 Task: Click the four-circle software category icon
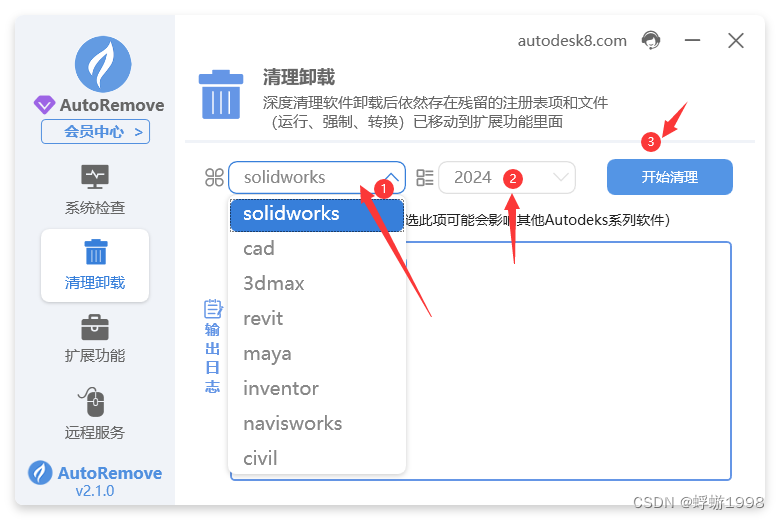coord(214,177)
